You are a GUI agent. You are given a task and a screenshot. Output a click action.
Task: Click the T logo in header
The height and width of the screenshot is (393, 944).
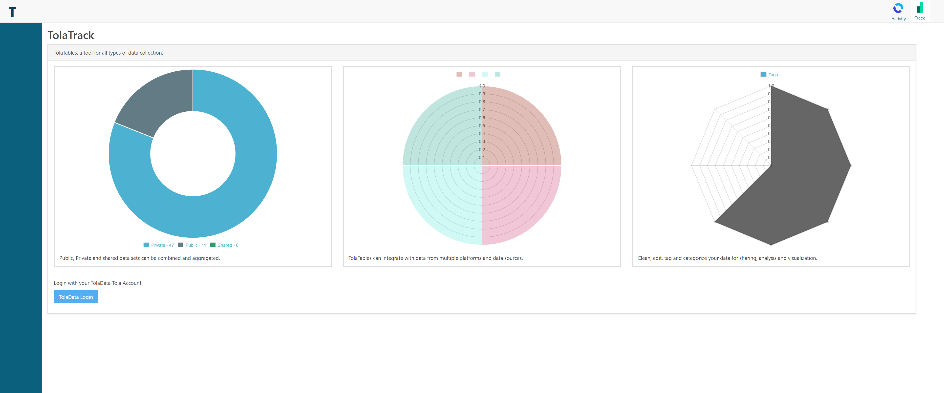(13, 11)
